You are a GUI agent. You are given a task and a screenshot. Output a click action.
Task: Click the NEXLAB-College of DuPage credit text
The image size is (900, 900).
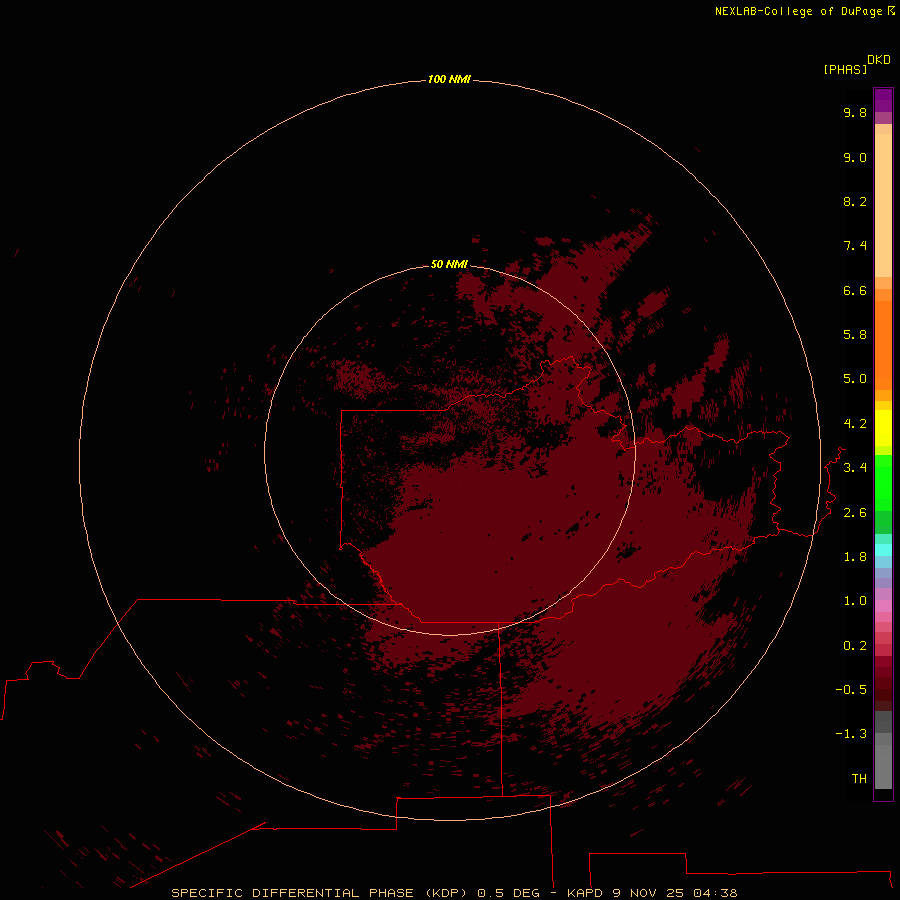[x=798, y=11]
